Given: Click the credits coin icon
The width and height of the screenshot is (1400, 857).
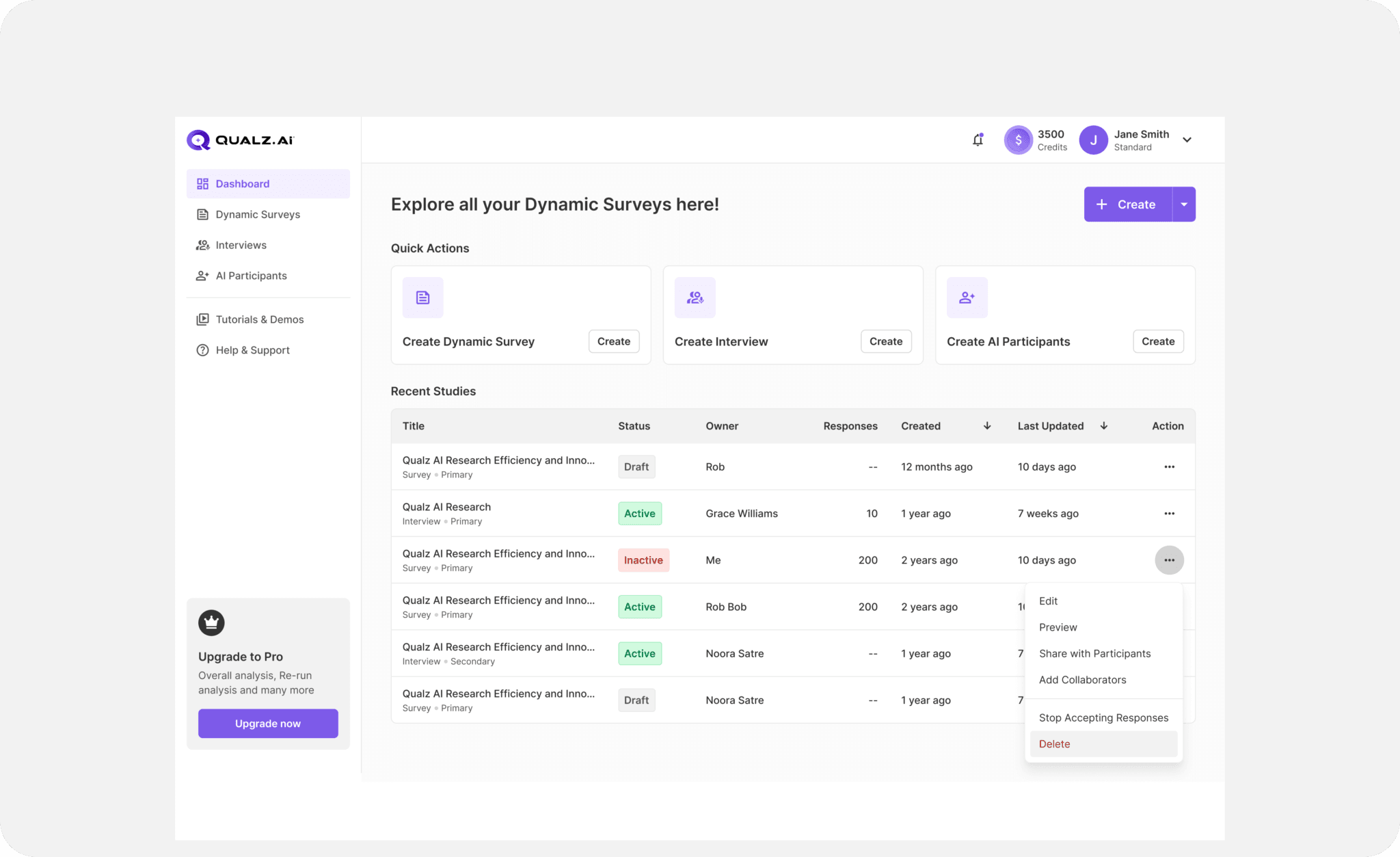Looking at the screenshot, I should [x=1018, y=140].
